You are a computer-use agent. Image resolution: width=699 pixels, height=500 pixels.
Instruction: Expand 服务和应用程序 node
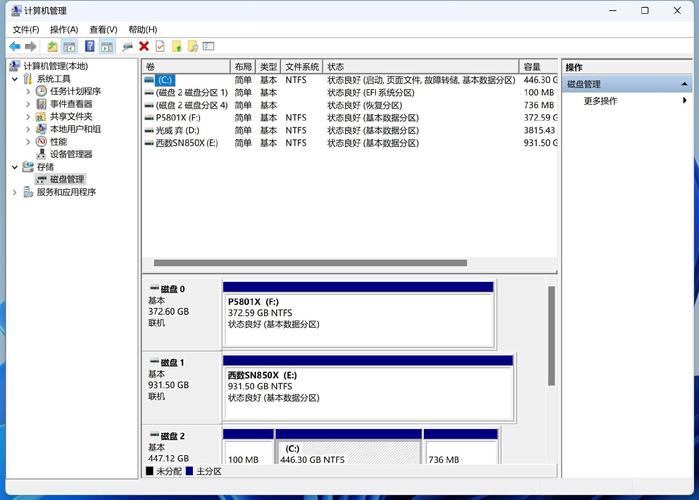coord(15,192)
